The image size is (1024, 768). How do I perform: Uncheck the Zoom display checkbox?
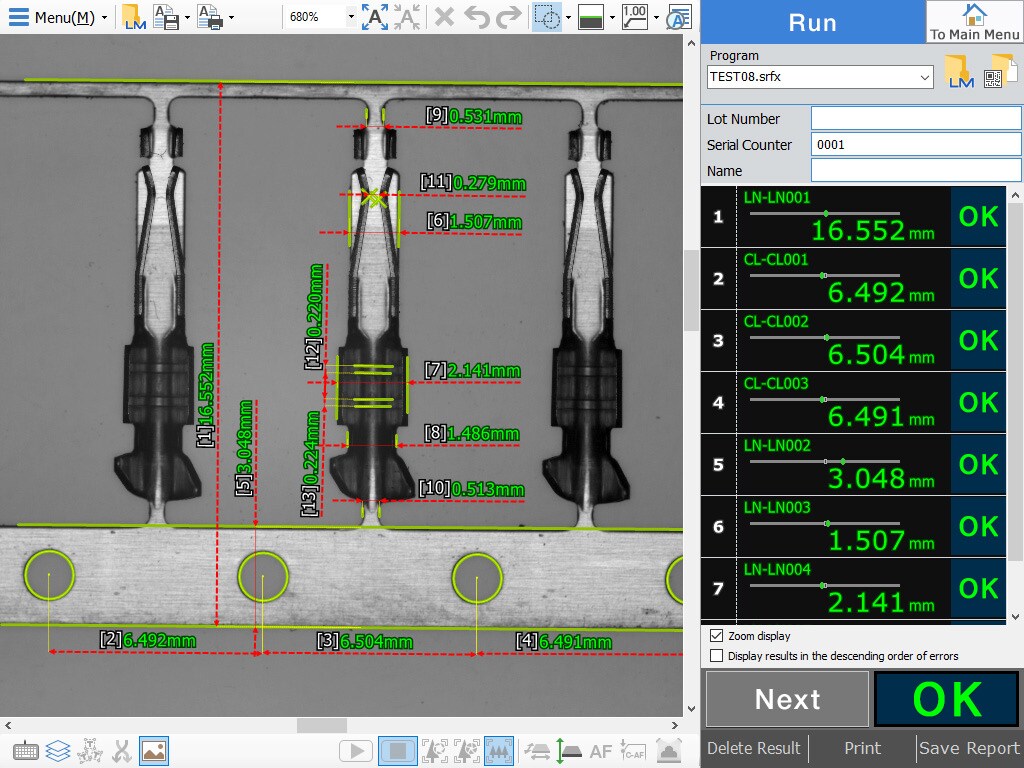point(716,636)
